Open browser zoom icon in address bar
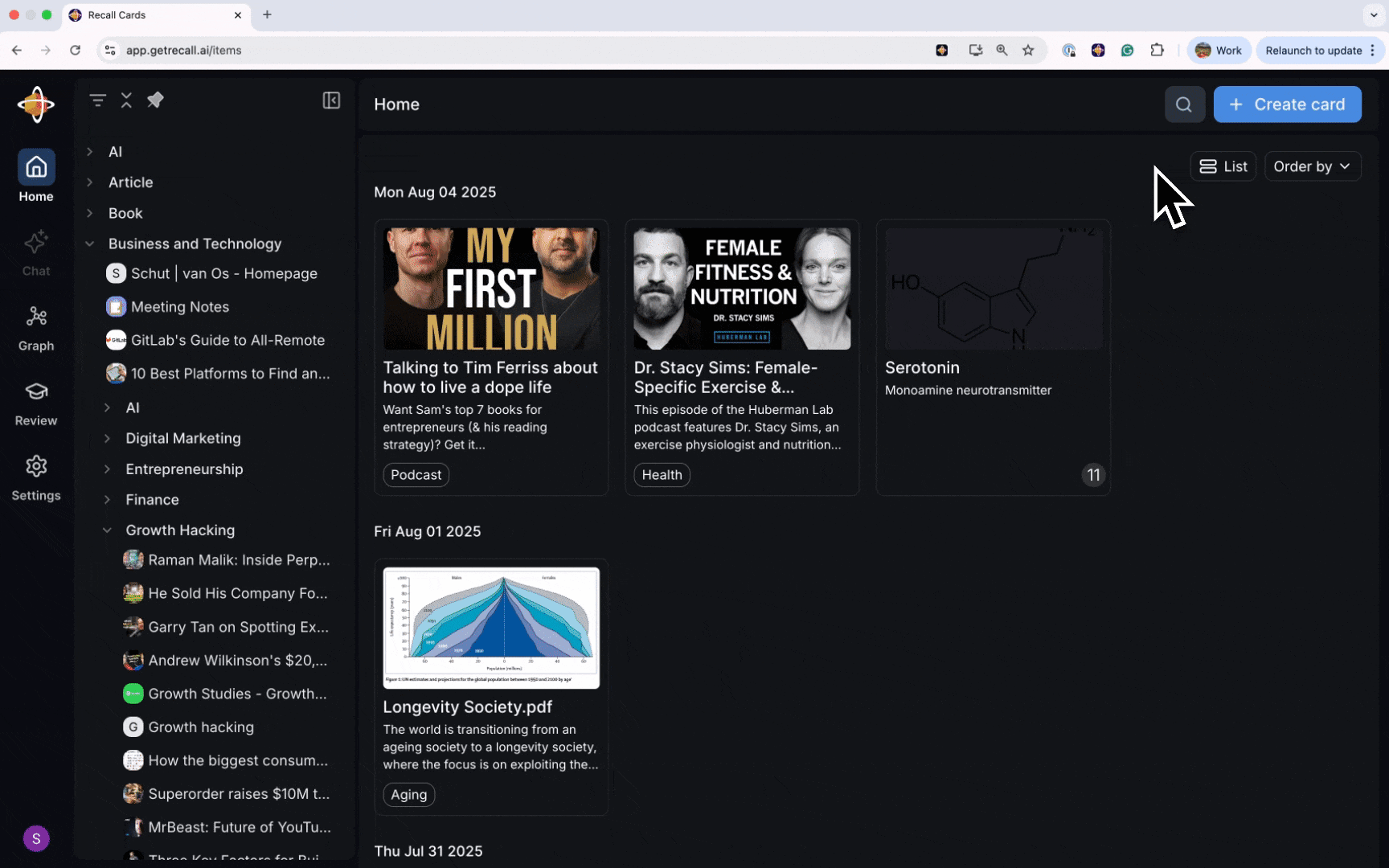Screen dimensions: 1389x868 [1002, 50]
